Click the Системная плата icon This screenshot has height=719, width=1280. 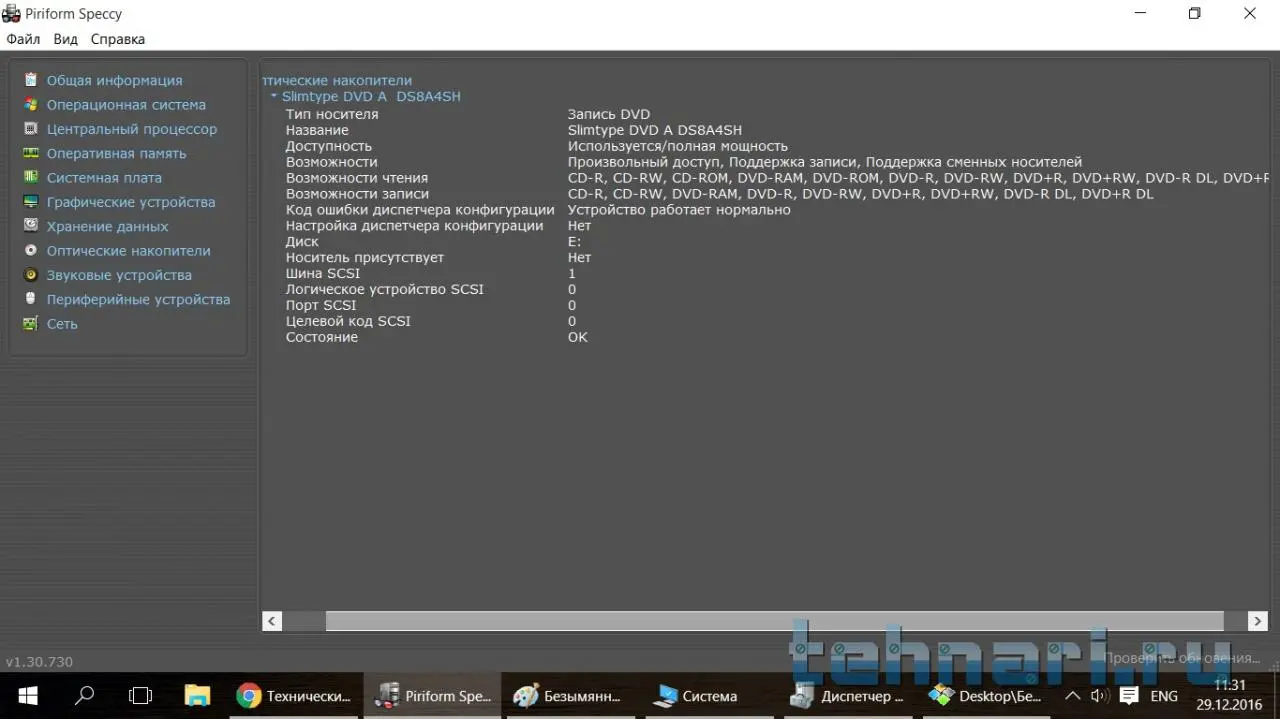[x=31, y=177]
